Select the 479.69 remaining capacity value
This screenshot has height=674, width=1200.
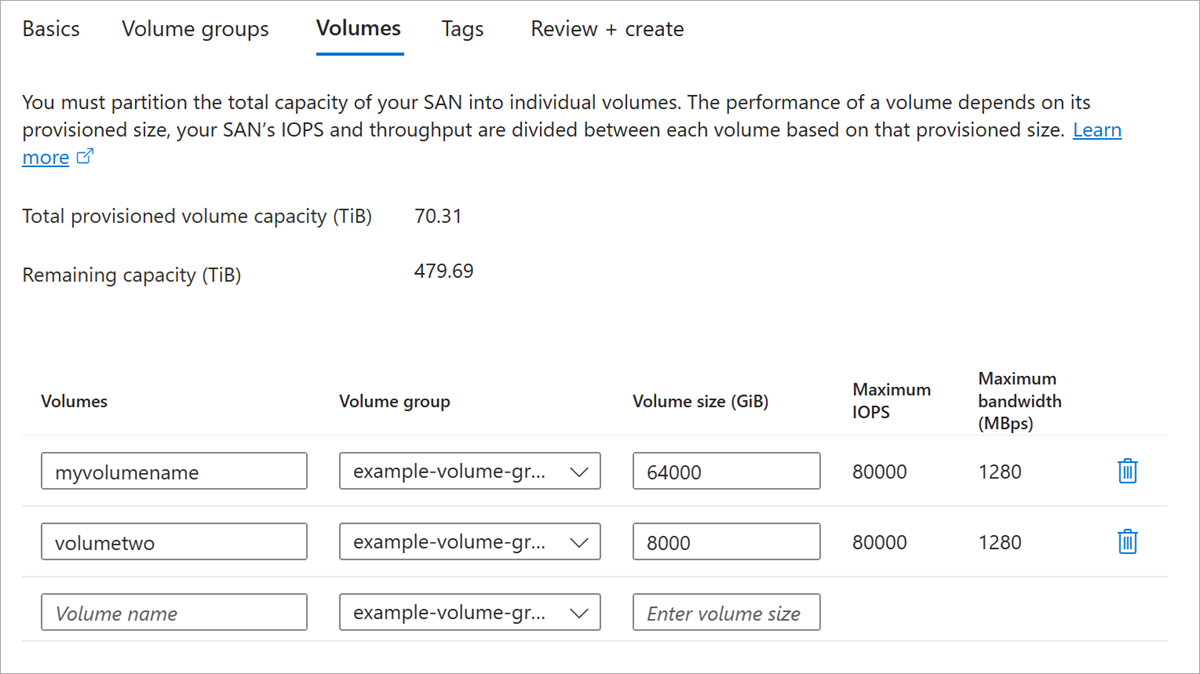click(444, 271)
